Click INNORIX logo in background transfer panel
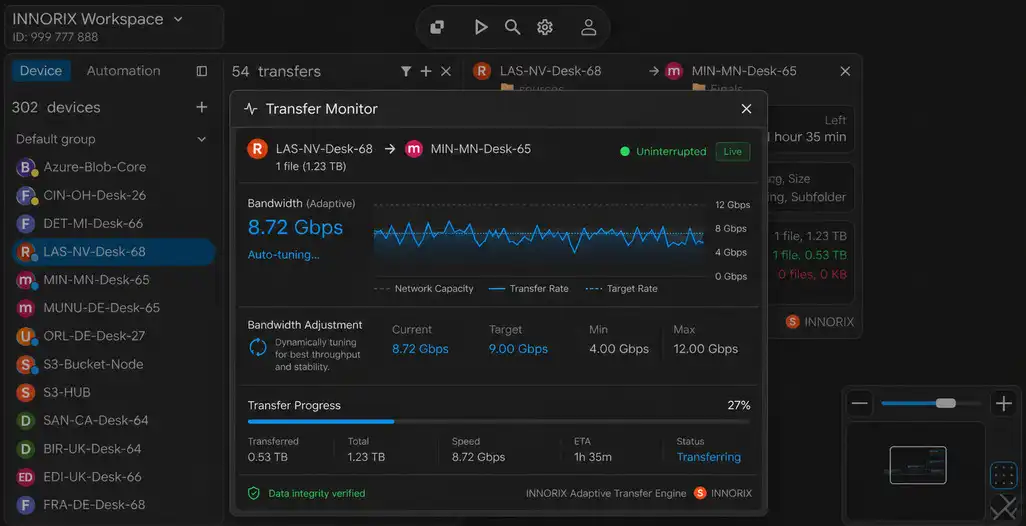 (820, 322)
